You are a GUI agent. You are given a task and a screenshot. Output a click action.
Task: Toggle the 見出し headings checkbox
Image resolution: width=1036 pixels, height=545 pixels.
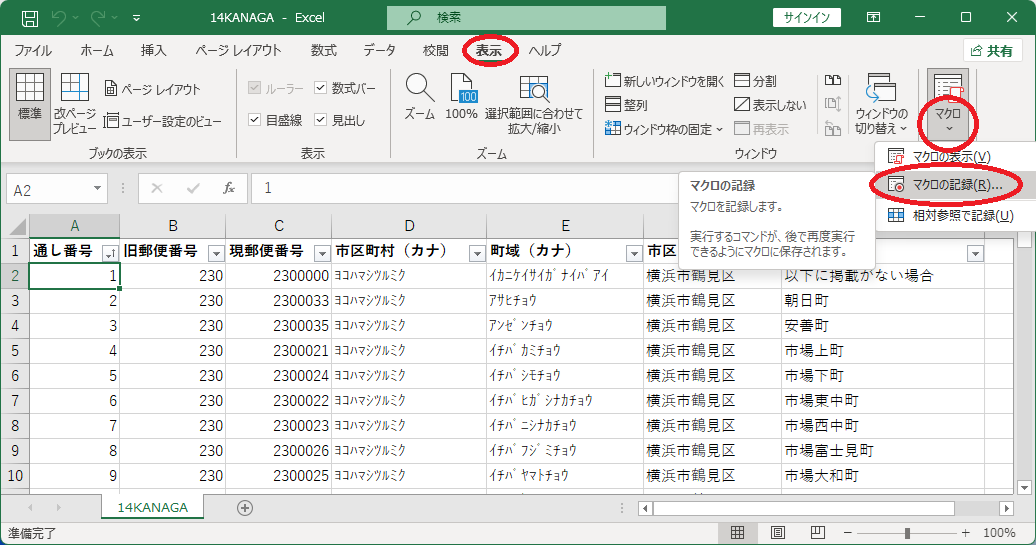[x=320, y=120]
